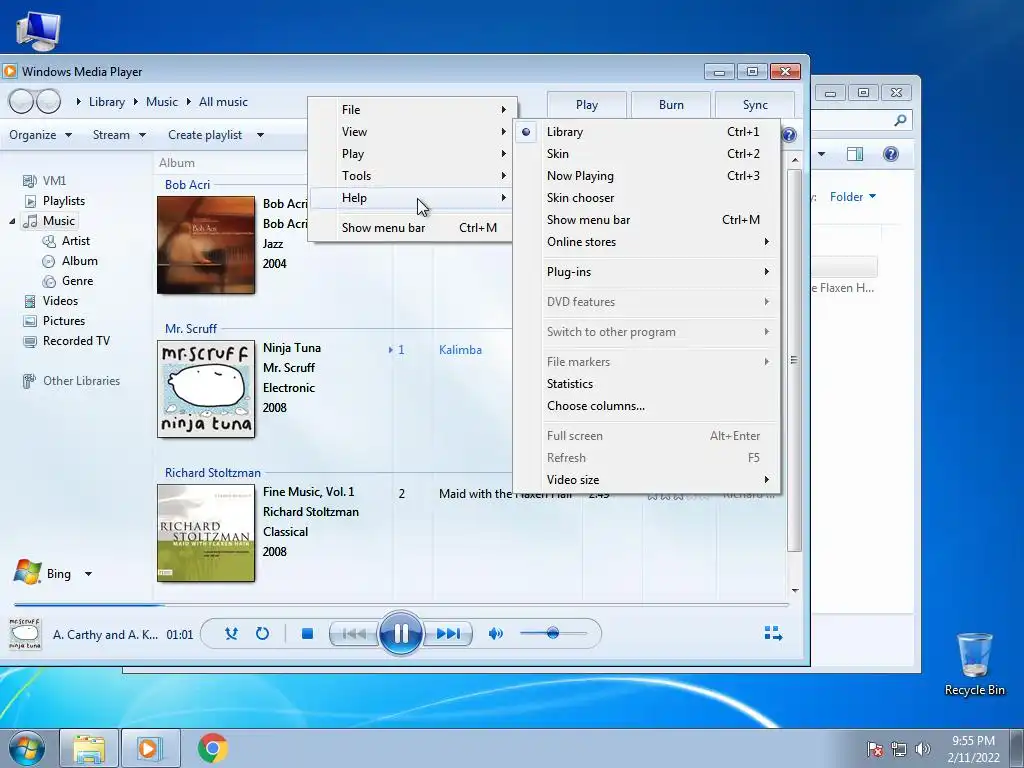1024x768 pixels.
Task: Launch Google Chrome from the taskbar
Action: click(213, 748)
